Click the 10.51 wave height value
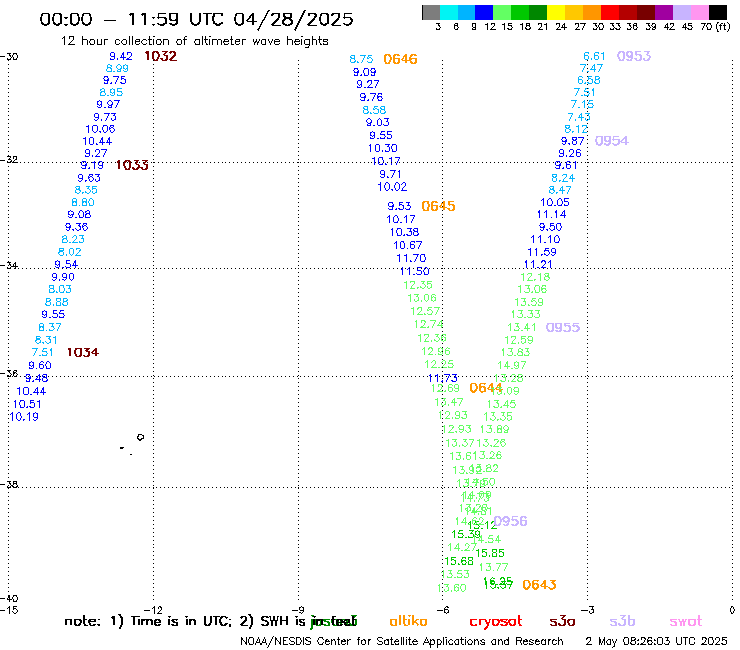 27,404
